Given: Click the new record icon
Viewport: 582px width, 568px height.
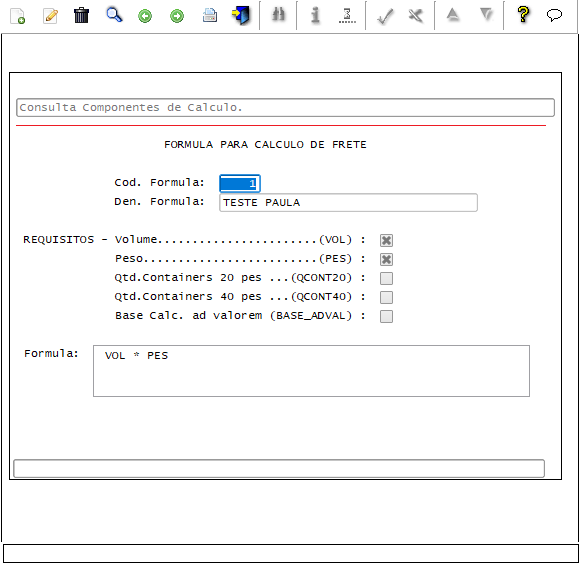Looking at the screenshot, I should [17, 16].
